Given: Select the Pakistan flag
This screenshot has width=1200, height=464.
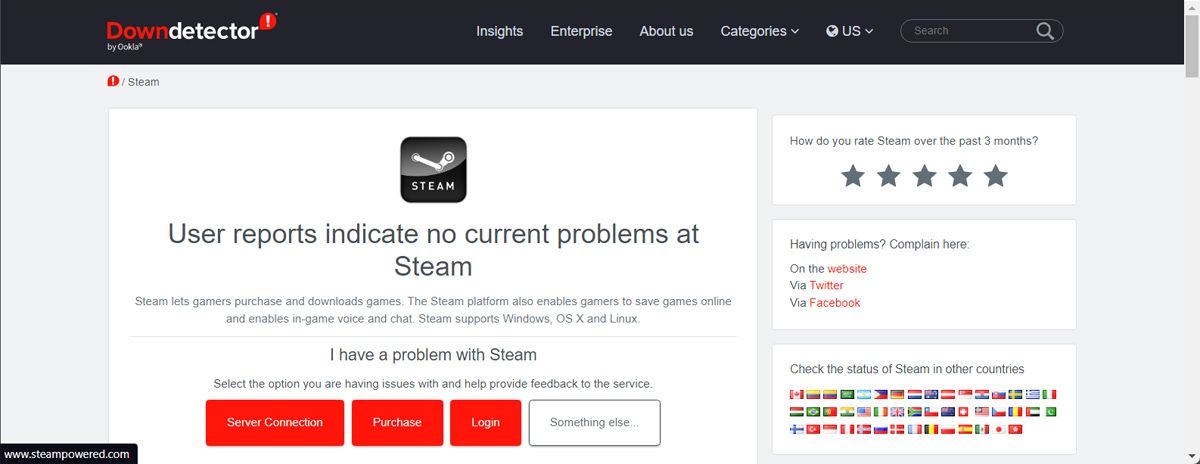Looking at the screenshot, I should pyautogui.click(x=1049, y=412).
